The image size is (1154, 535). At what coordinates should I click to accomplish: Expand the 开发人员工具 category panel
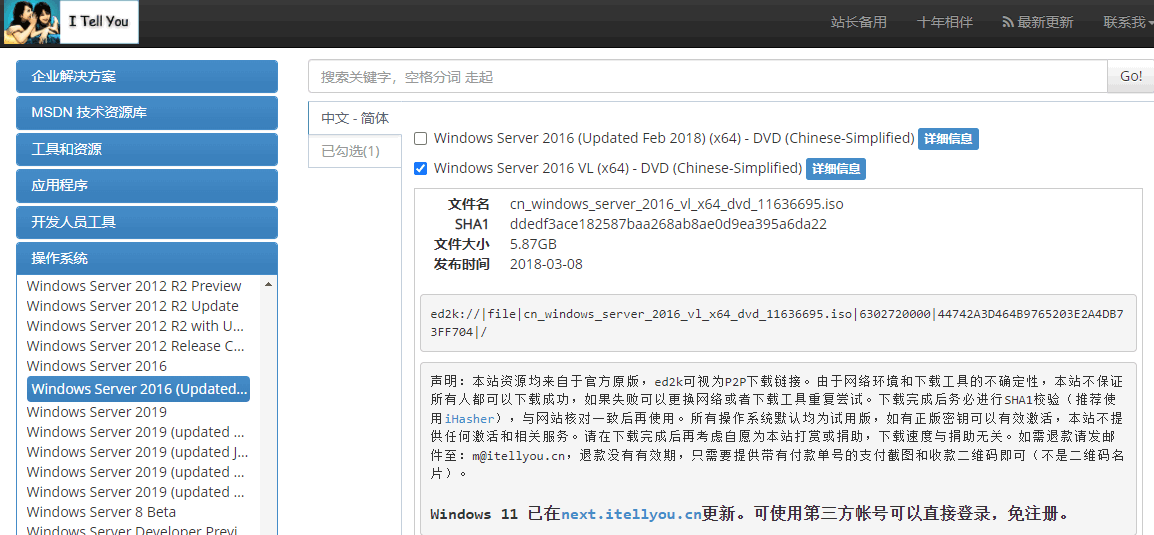point(147,222)
